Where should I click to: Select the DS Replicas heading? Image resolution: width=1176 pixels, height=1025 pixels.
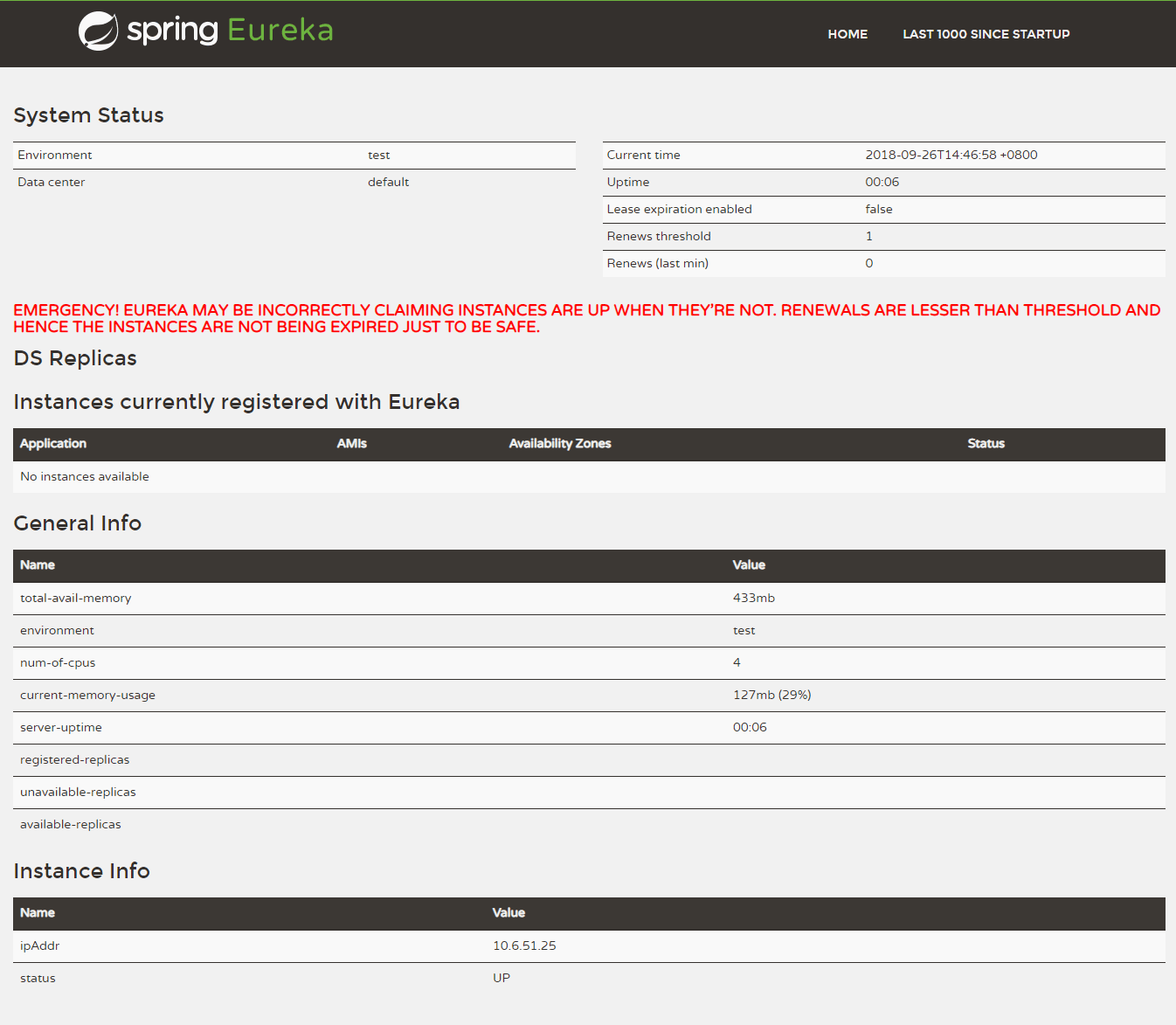pyautogui.click(x=75, y=358)
